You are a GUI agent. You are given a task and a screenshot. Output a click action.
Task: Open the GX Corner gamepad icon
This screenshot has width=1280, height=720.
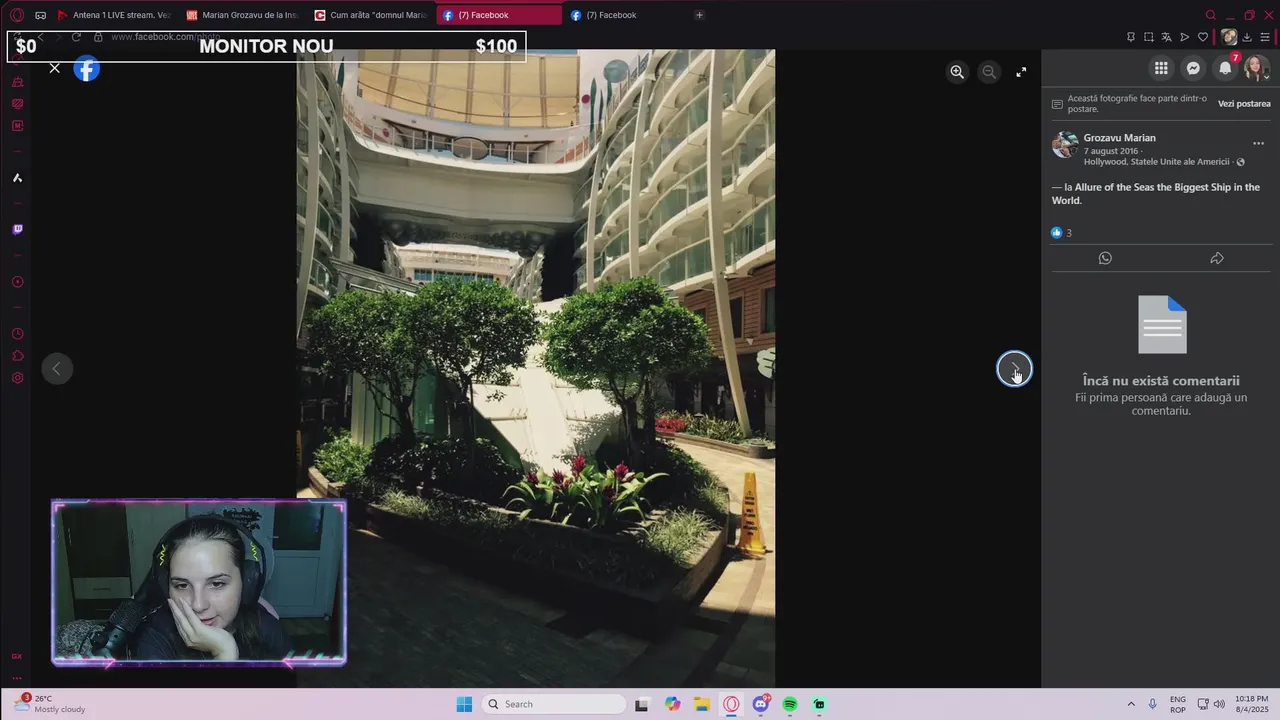click(x=40, y=15)
